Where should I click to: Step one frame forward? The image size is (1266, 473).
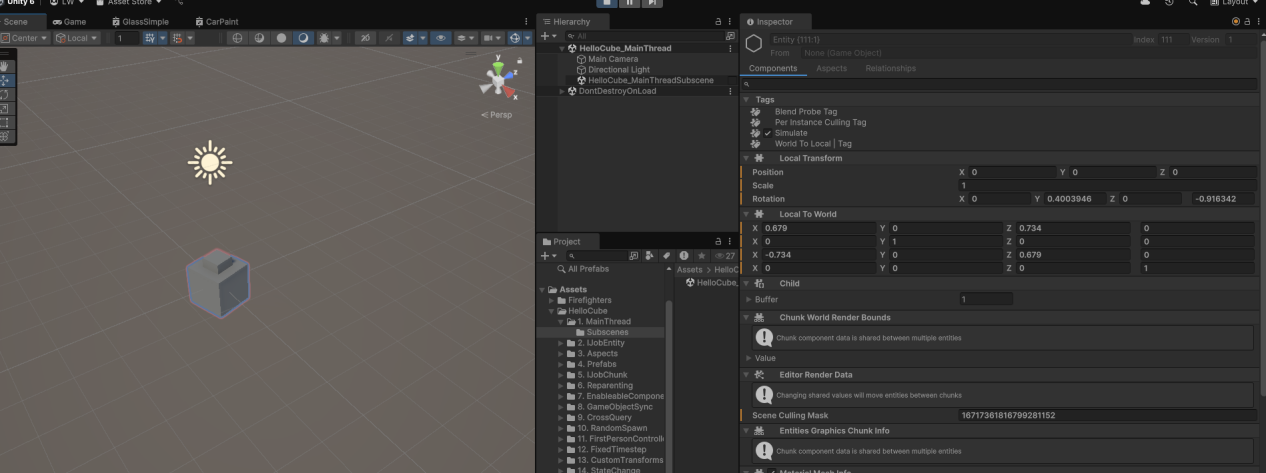click(652, 4)
